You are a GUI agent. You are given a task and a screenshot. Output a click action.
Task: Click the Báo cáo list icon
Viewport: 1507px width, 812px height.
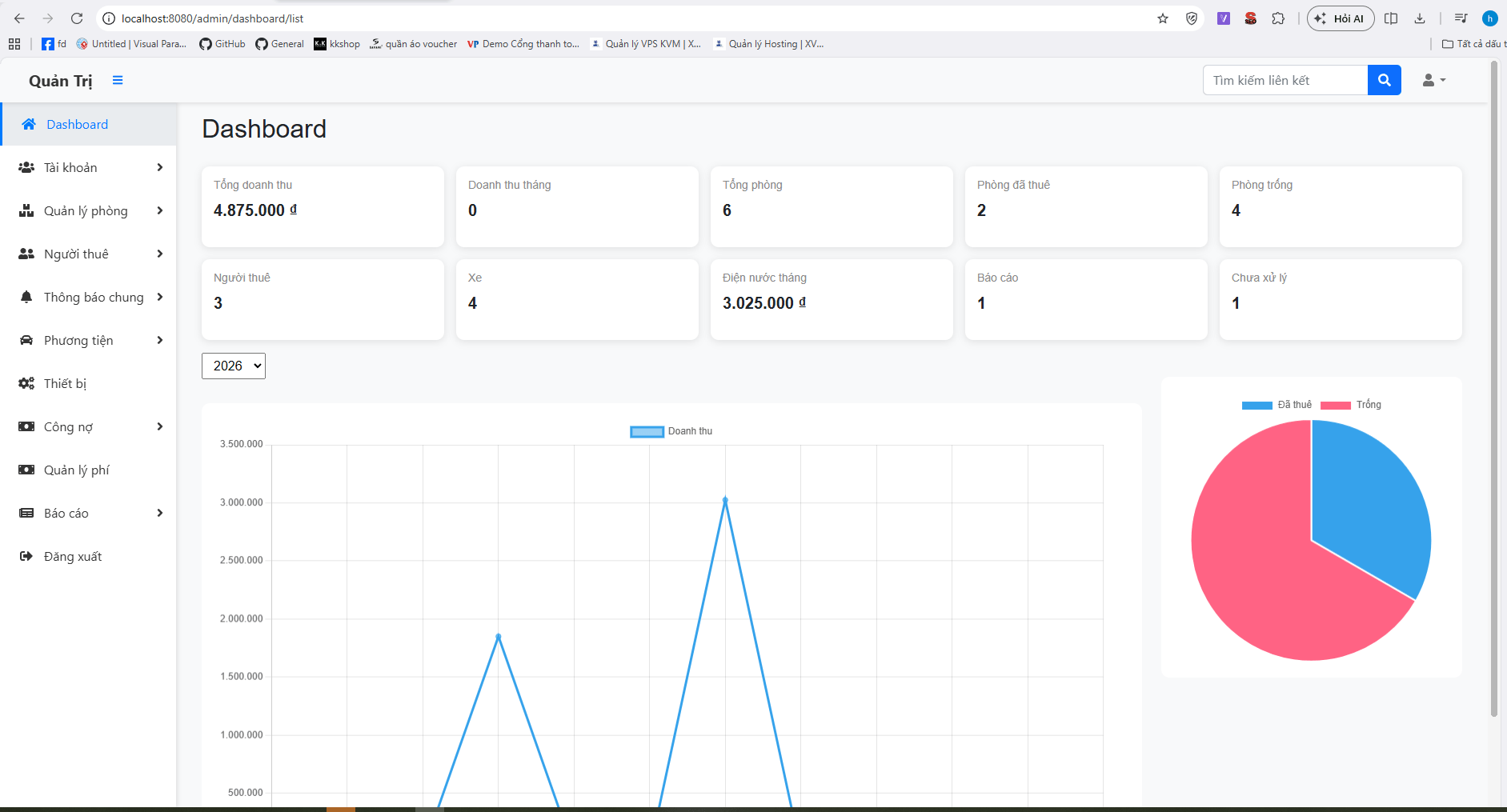pos(26,513)
